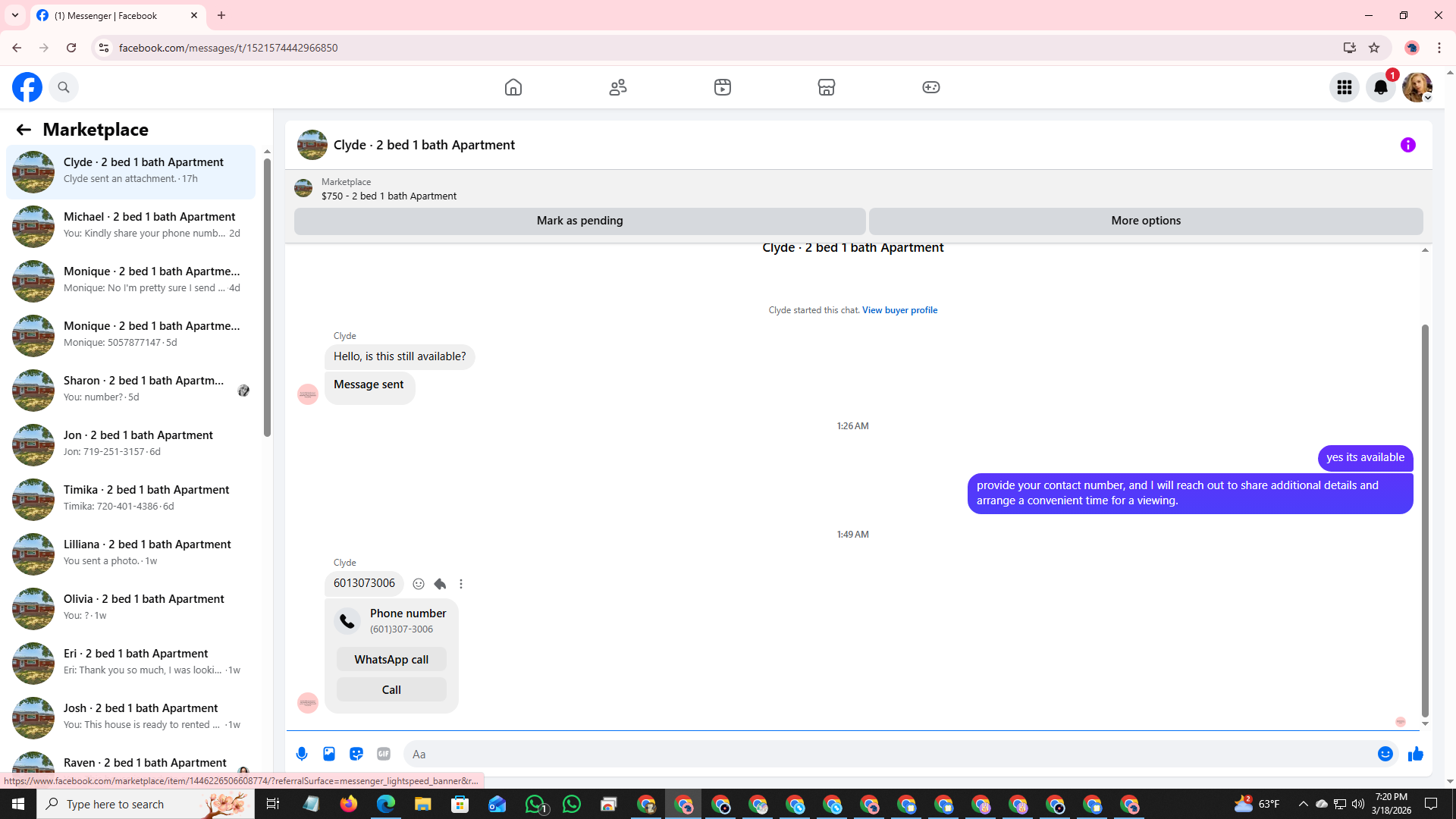Open the emoji picker in the message box
The width and height of the screenshot is (1456, 819).
pyautogui.click(x=1385, y=754)
